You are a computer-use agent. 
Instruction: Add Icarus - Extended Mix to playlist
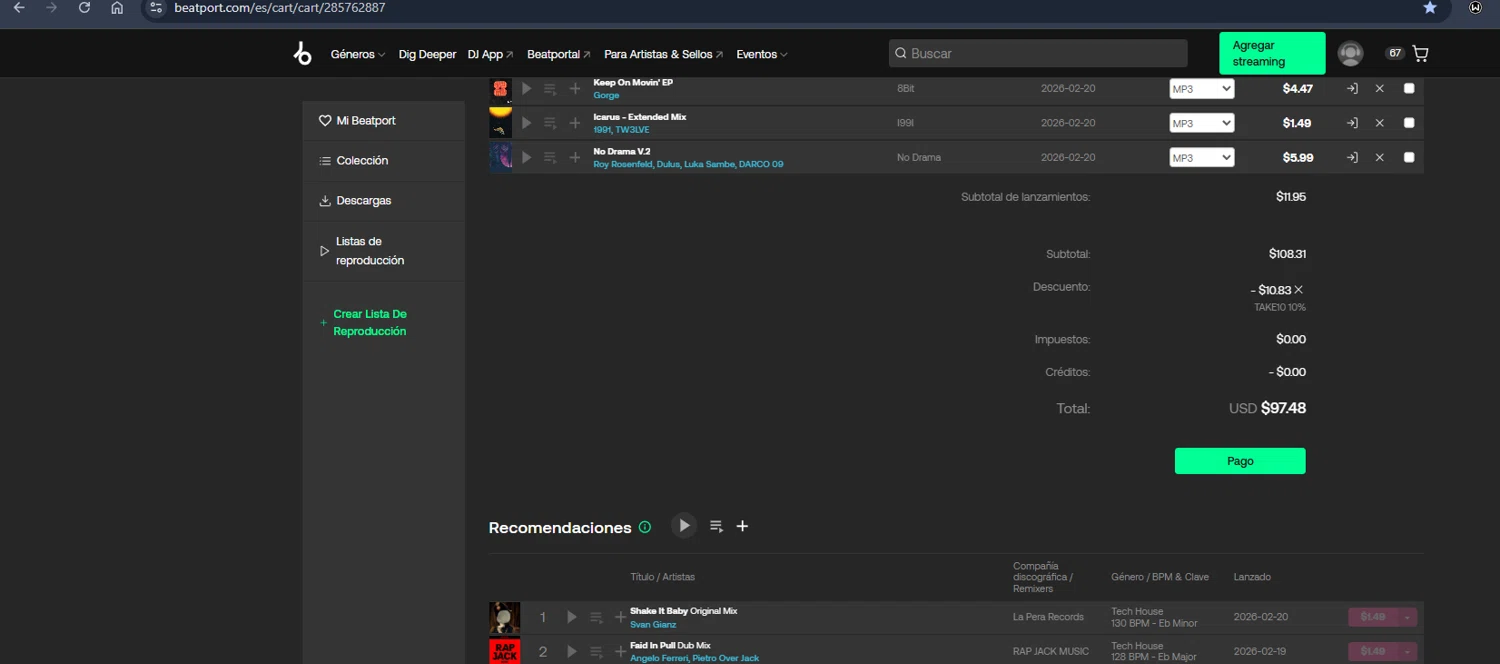[x=575, y=123]
